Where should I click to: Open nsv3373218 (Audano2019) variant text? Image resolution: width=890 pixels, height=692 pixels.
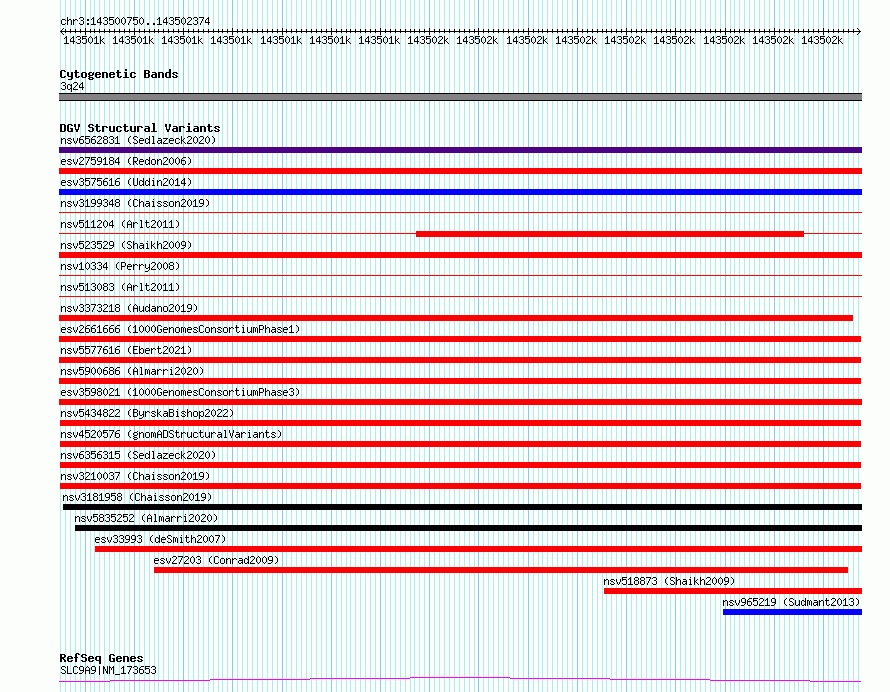point(129,308)
